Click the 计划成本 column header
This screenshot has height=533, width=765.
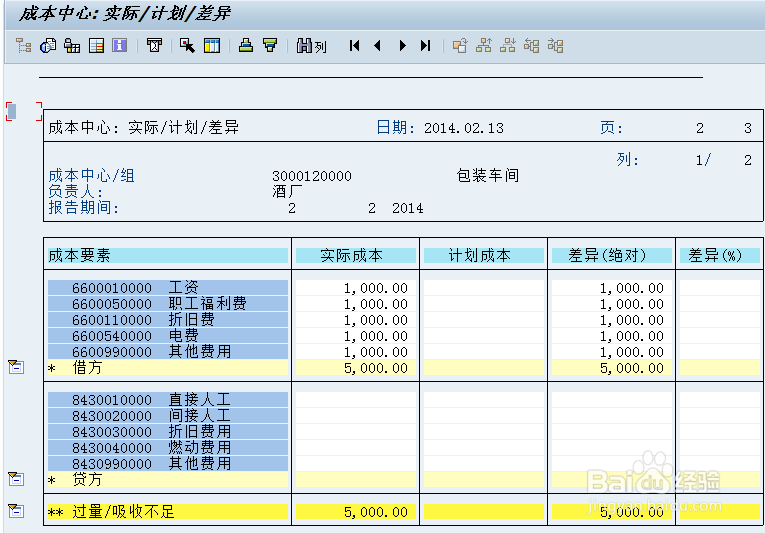pyautogui.click(x=483, y=255)
